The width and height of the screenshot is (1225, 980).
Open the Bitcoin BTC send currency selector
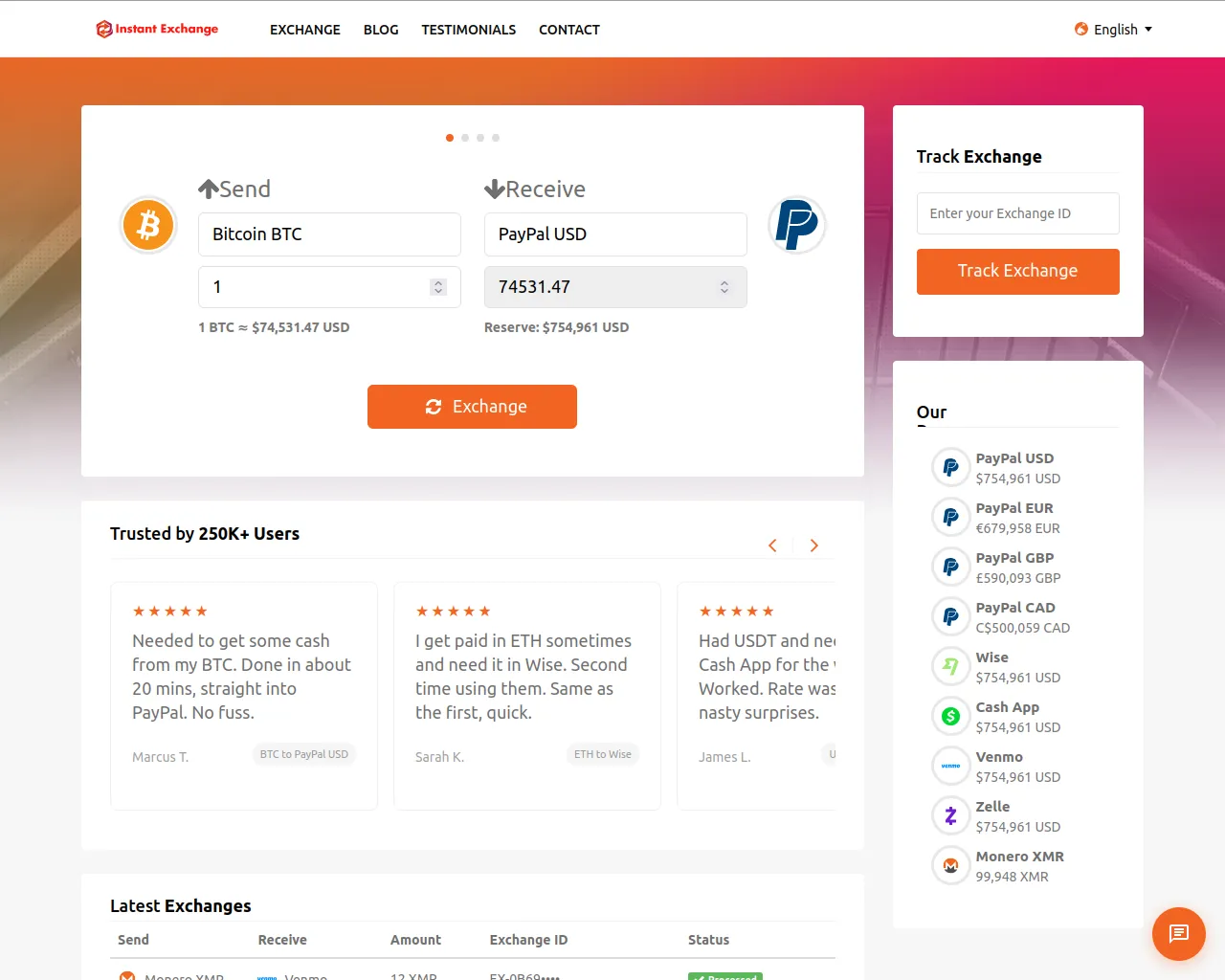(x=329, y=234)
